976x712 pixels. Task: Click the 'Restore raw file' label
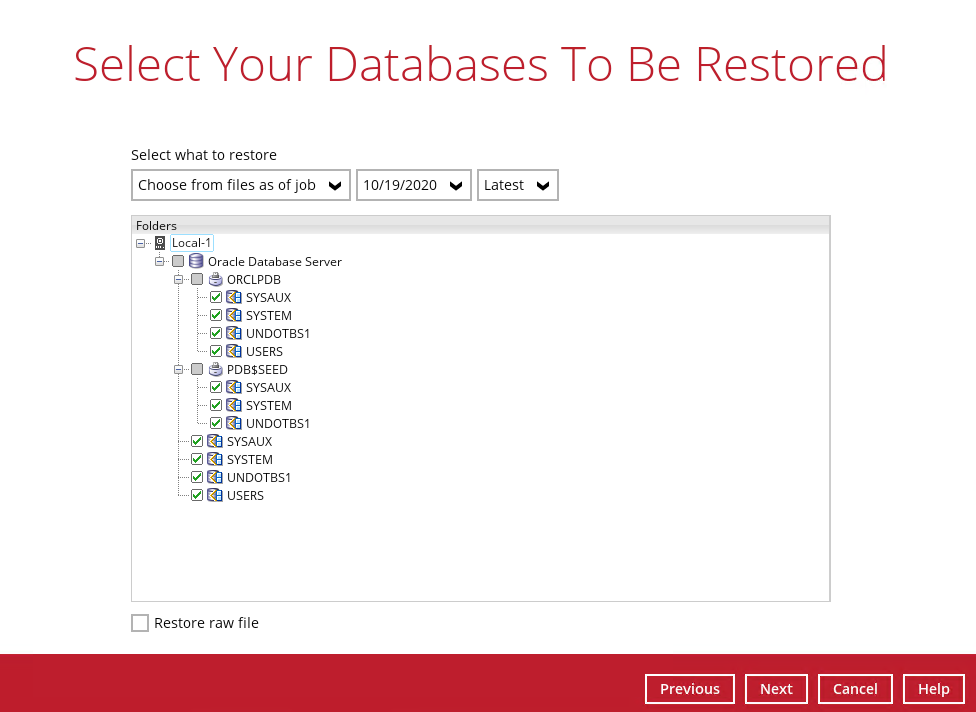[206, 623]
